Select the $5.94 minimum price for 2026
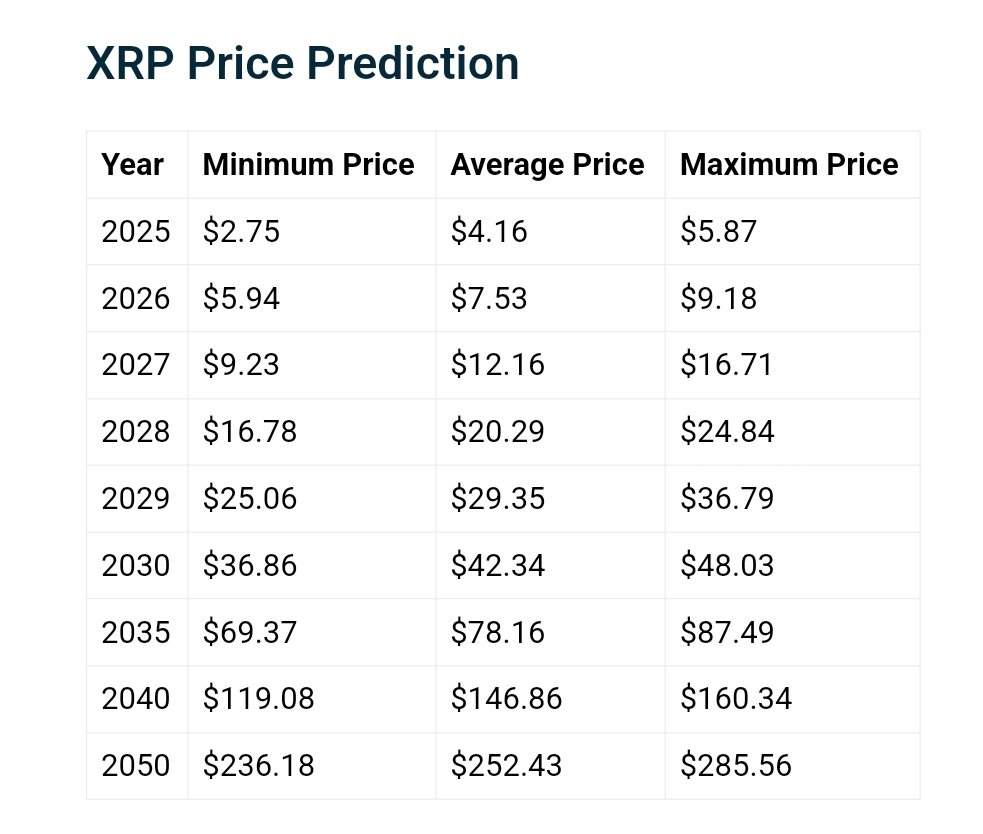This screenshot has height=834, width=983. [x=241, y=299]
